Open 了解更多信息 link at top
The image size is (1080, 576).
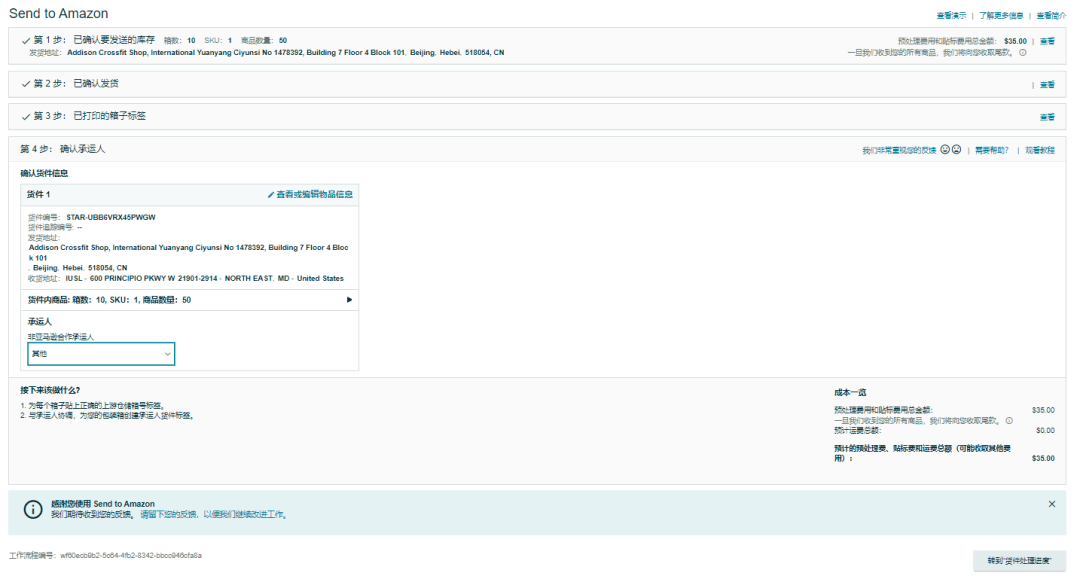pos(1001,16)
